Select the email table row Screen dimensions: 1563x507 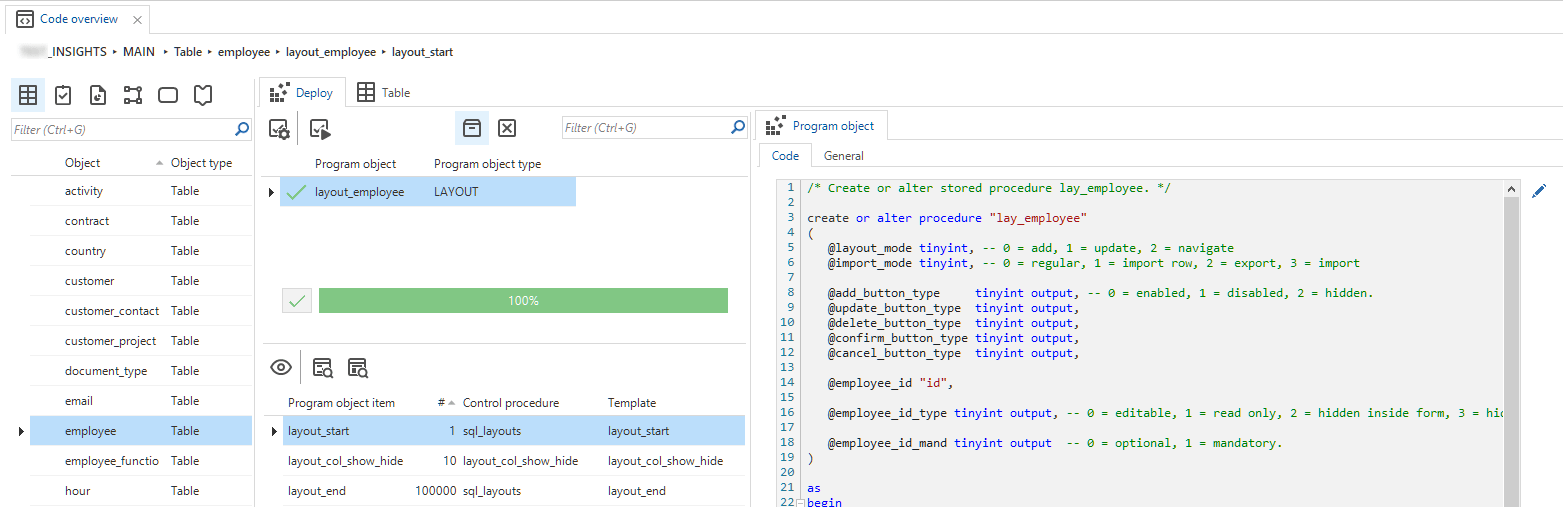pos(141,401)
